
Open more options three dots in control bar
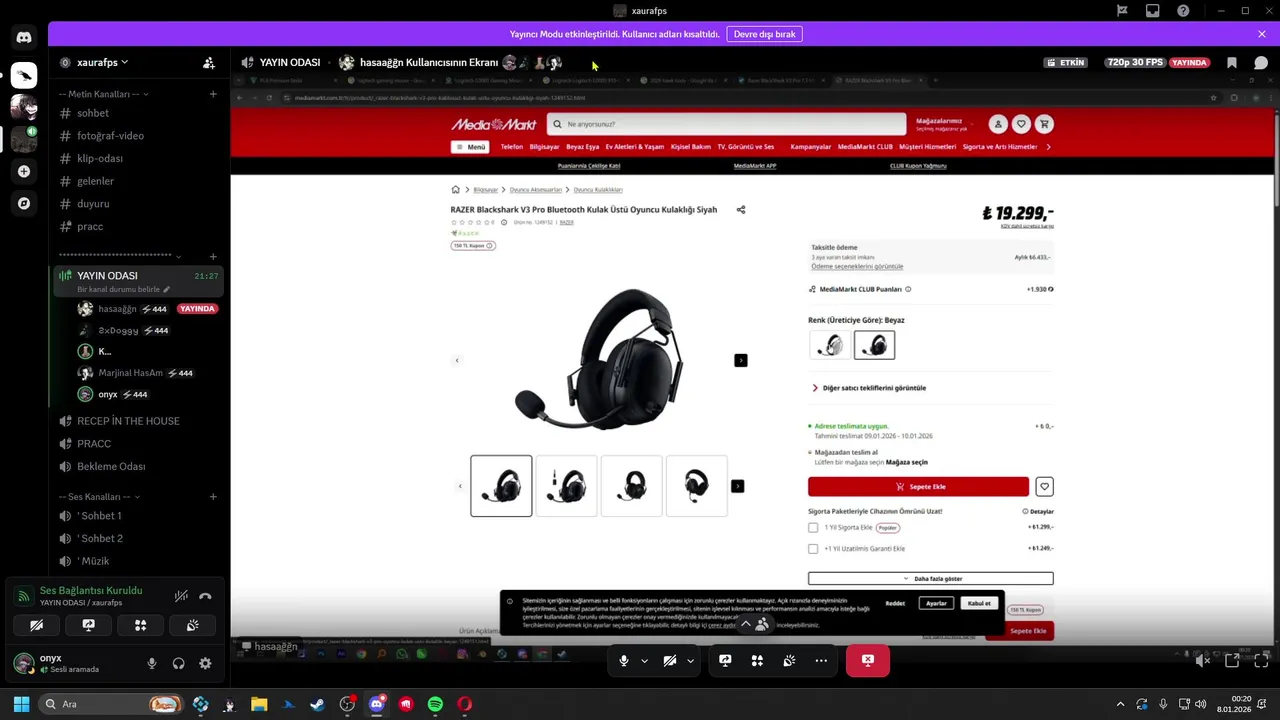coord(821,660)
